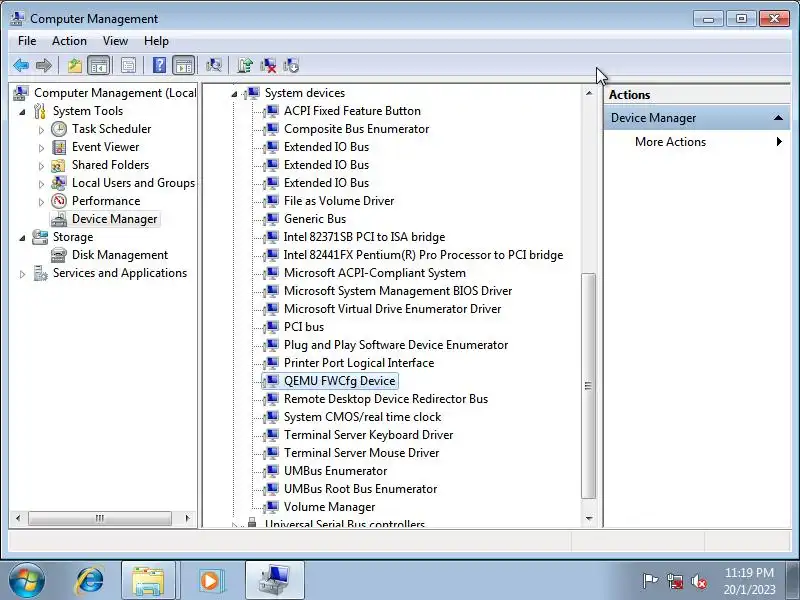Select Printer Port Logical Interface device

359,363
